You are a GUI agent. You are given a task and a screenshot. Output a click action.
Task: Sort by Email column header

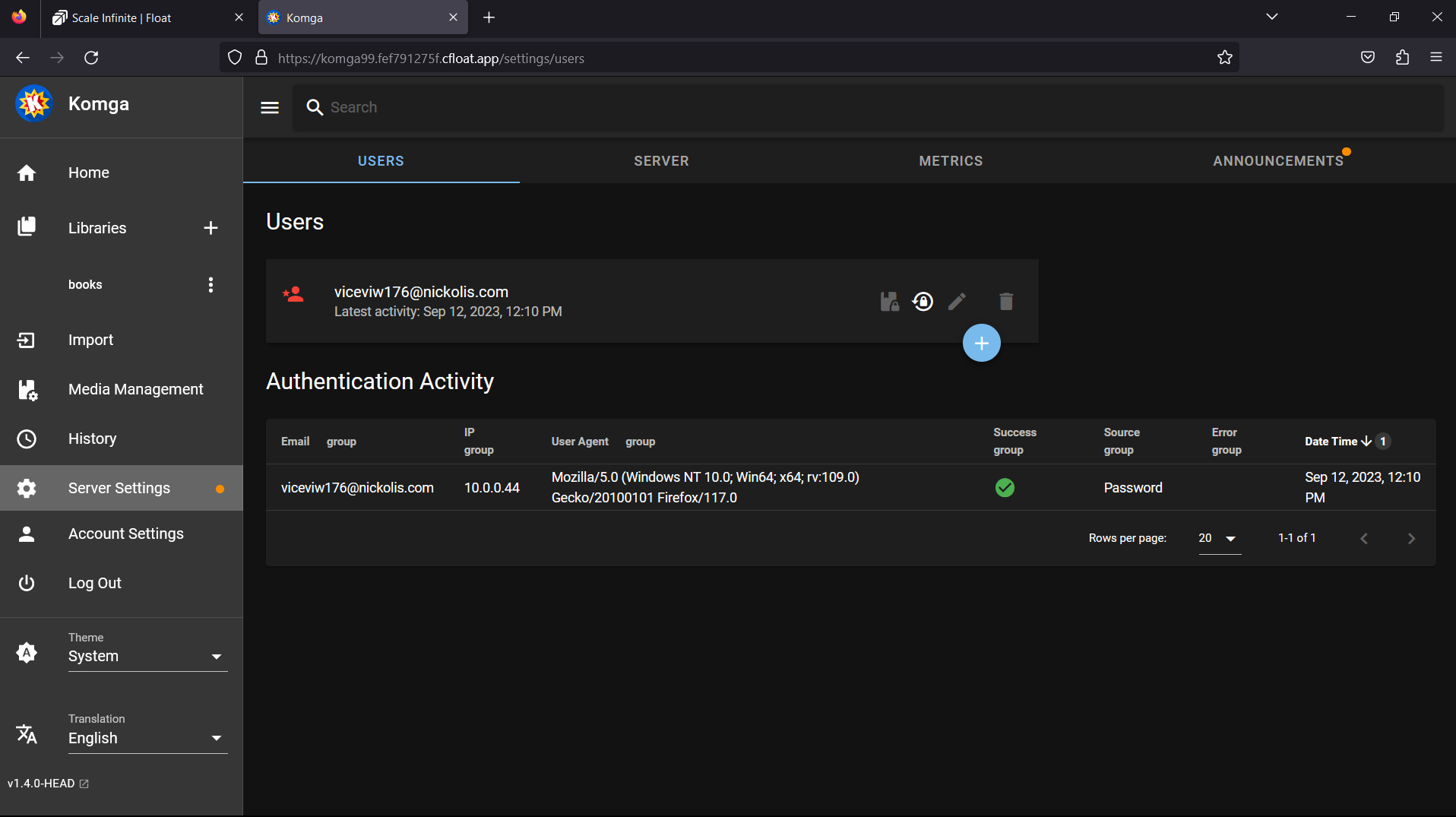tap(295, 442)
